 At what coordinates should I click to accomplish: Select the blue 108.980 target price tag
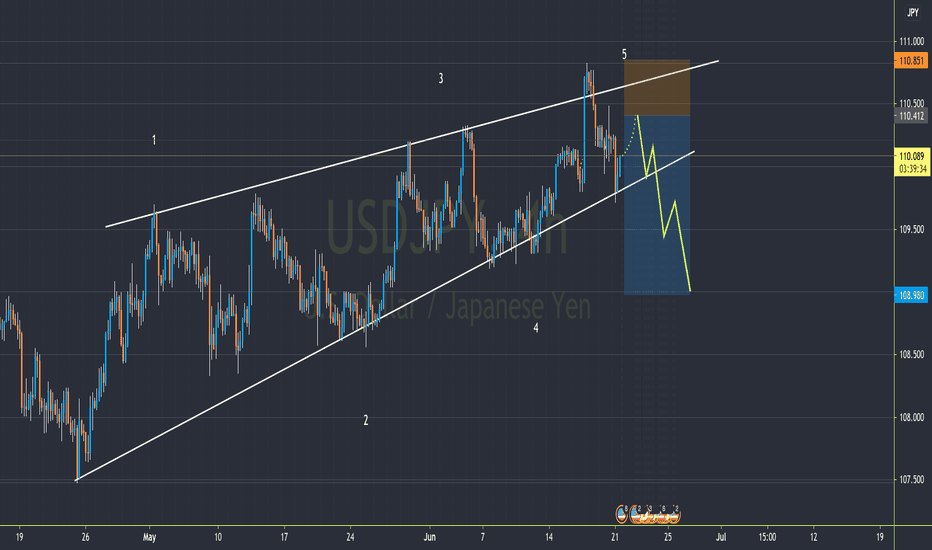[x=911, y=295]
